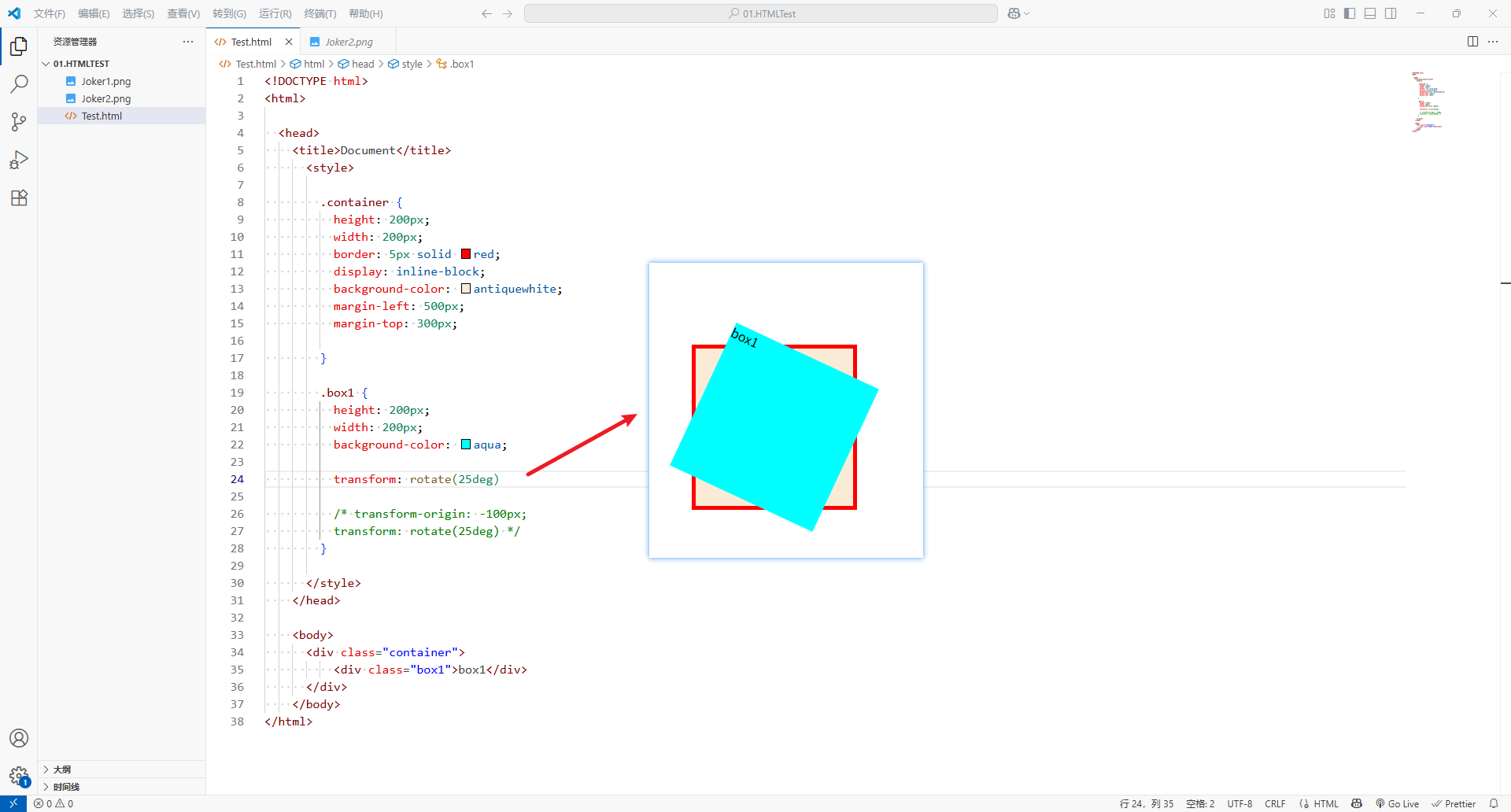Open editor More Actions ellipsis
1511x812 pixels.
point(1493,42)
